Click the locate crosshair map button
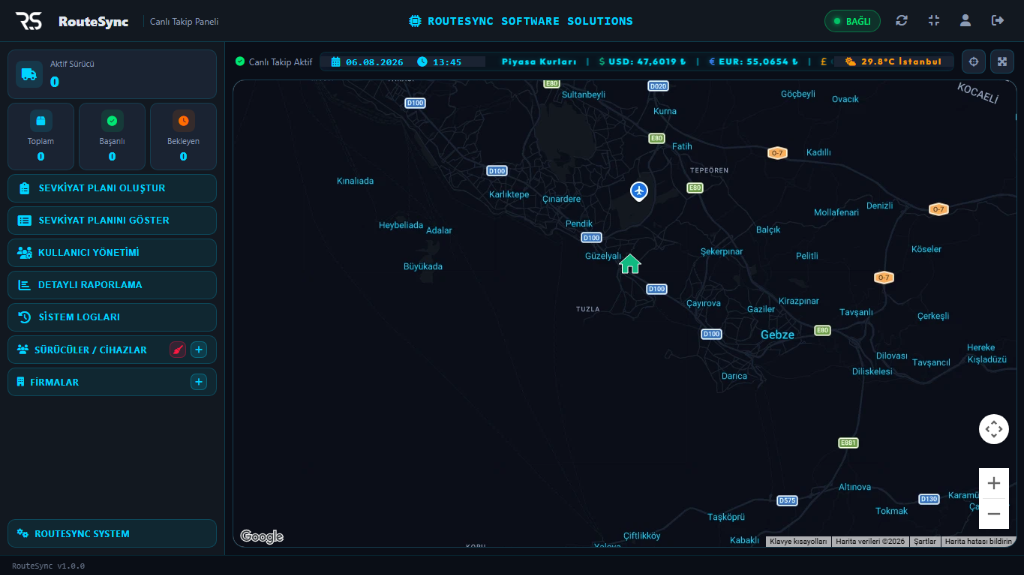The width and height of the screenshot is (1024, 575). coord(973,61)
